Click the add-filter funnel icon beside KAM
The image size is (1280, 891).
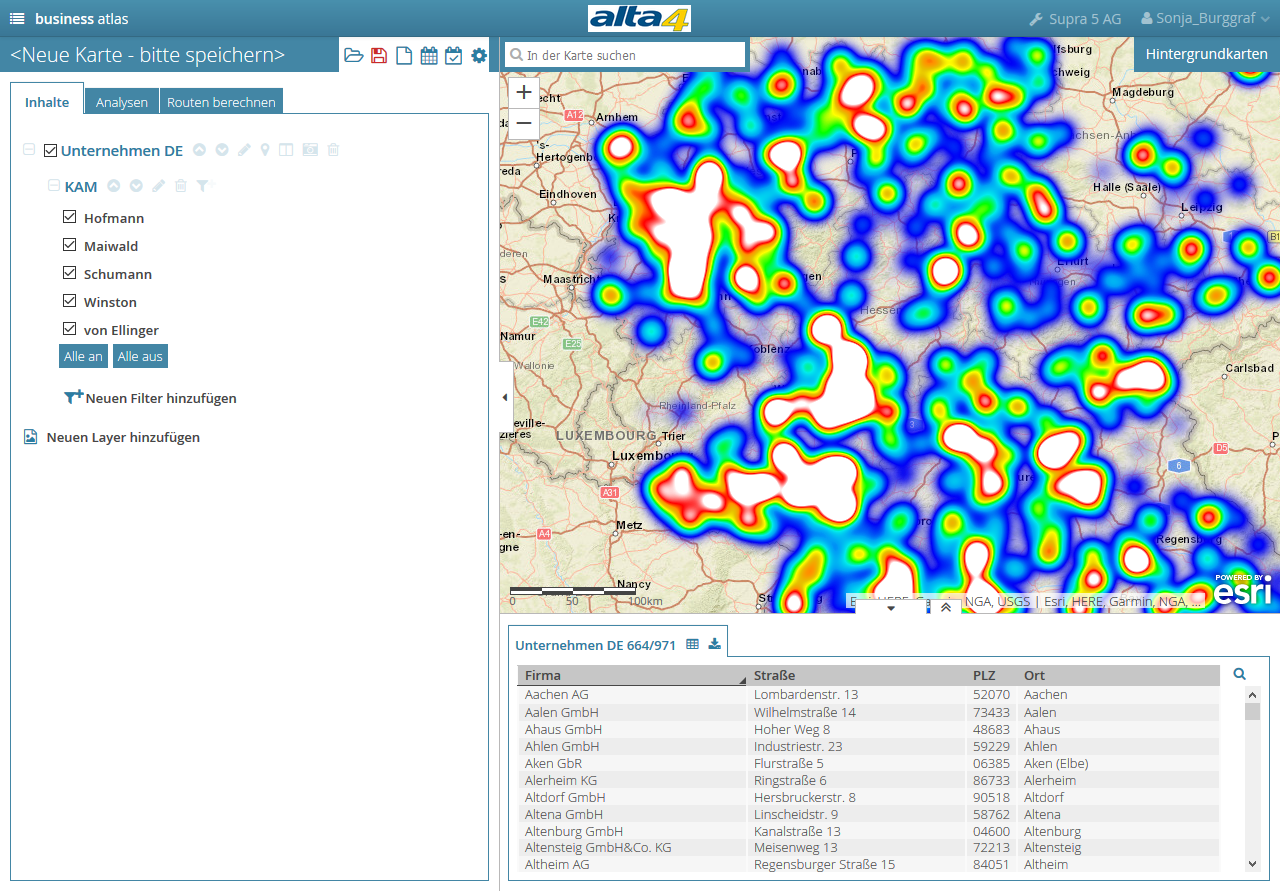204,186
